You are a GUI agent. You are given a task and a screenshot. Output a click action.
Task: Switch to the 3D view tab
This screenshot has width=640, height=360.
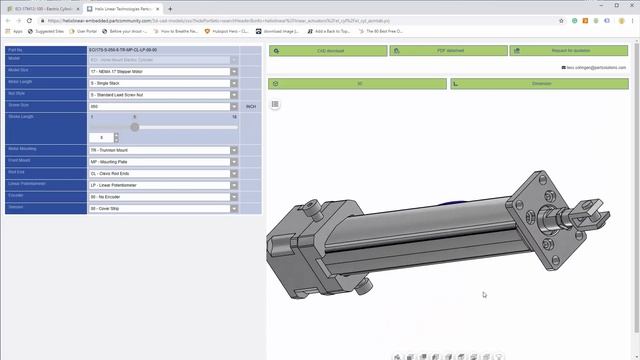pyautogui.click(x=358, y=84)
